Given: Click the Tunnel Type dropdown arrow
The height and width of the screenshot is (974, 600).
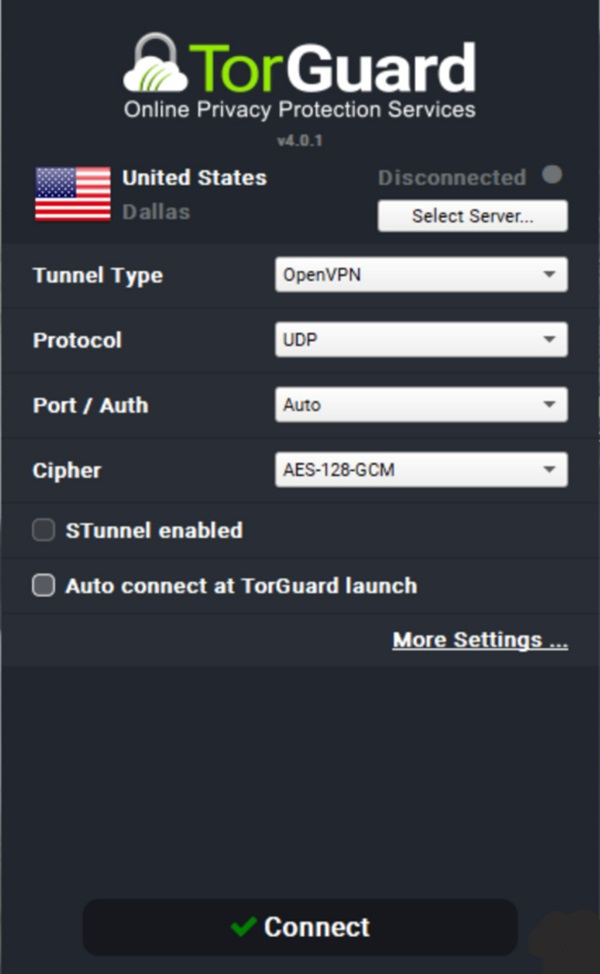Looking at the screenshot, I should click(549, 275).
